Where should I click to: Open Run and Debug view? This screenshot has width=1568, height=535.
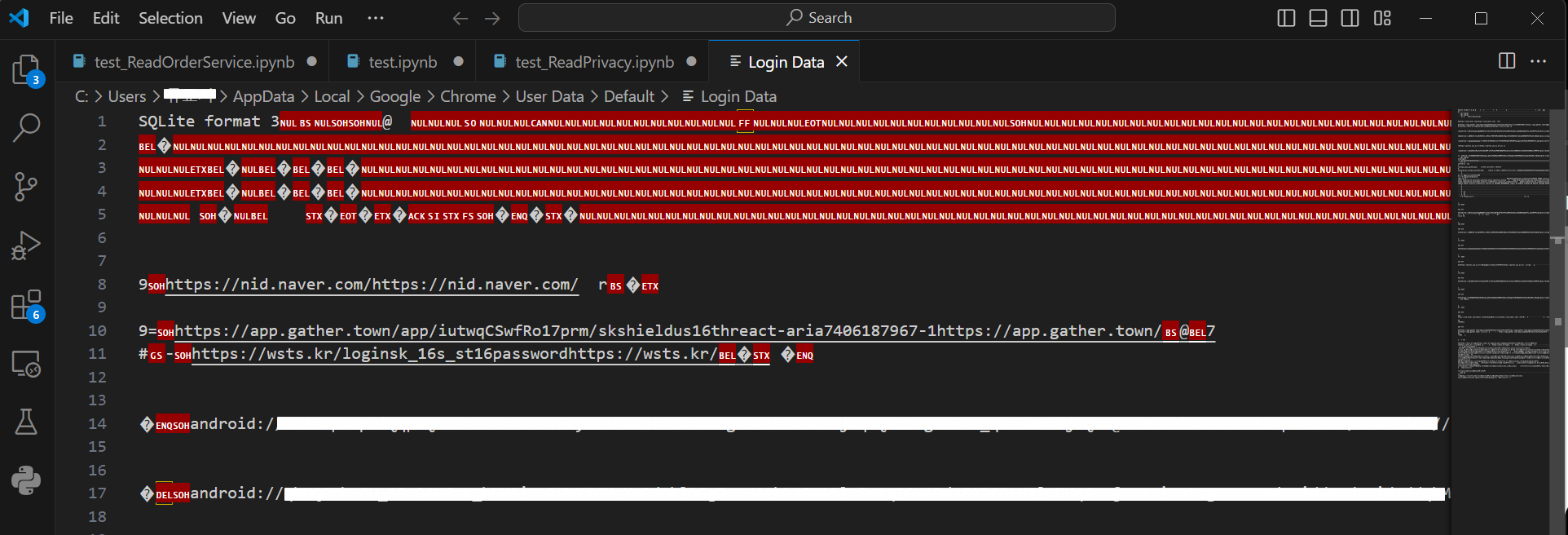tap(26, 245)
